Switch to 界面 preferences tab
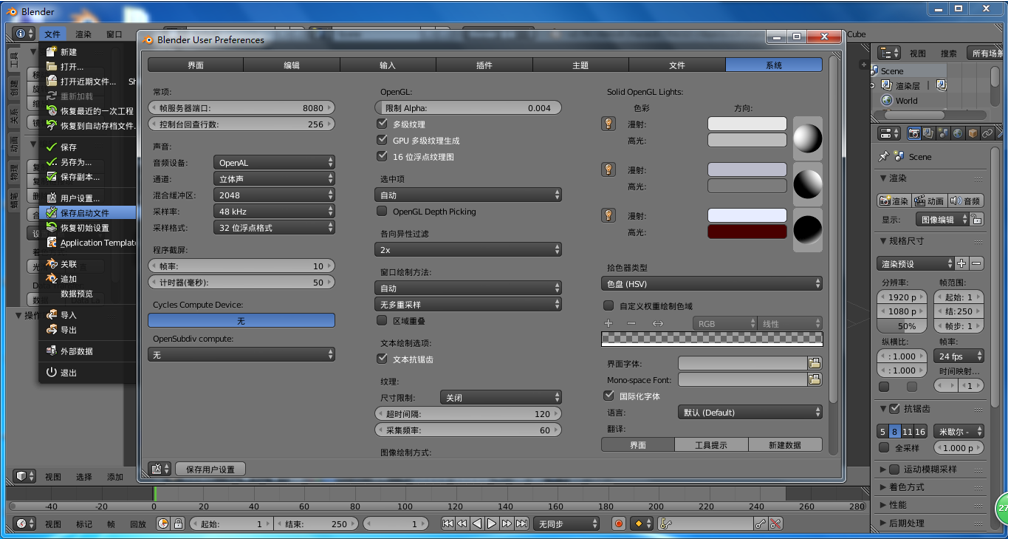This screenshot has width=1009, height=539. click(196, 65)
